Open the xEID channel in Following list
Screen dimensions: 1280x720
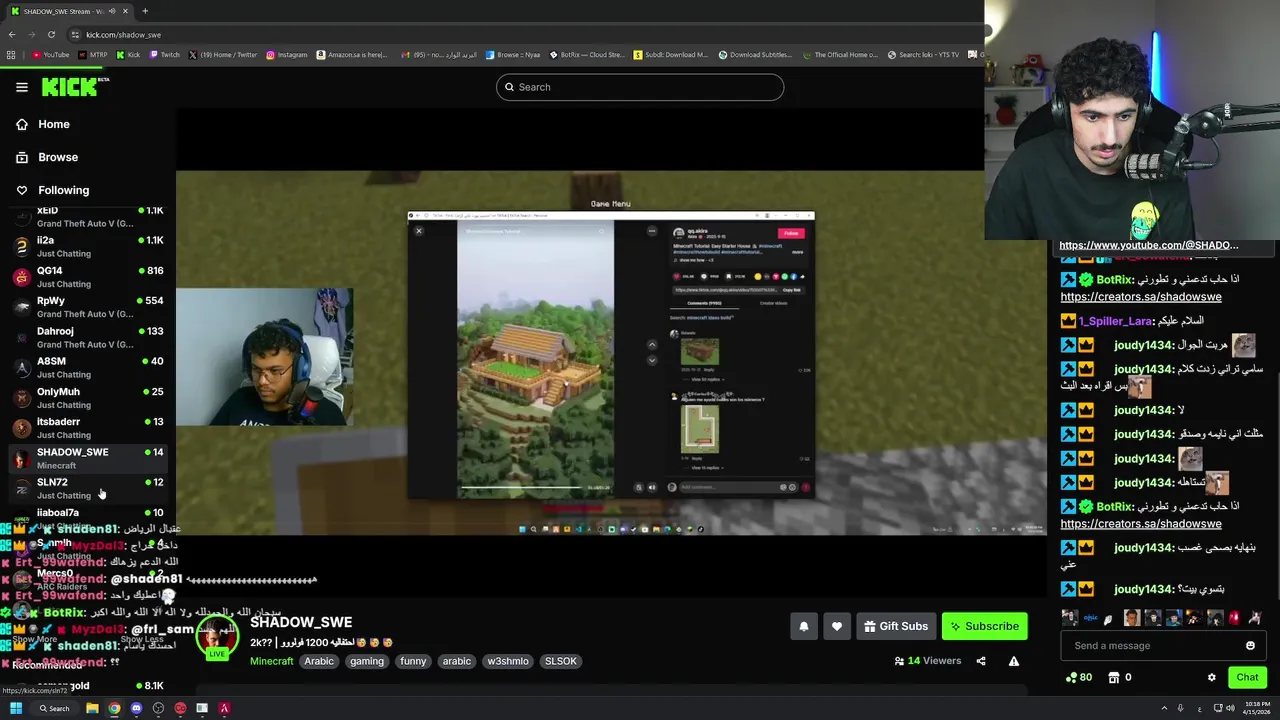pyautogui.click(x=88, y=217)
